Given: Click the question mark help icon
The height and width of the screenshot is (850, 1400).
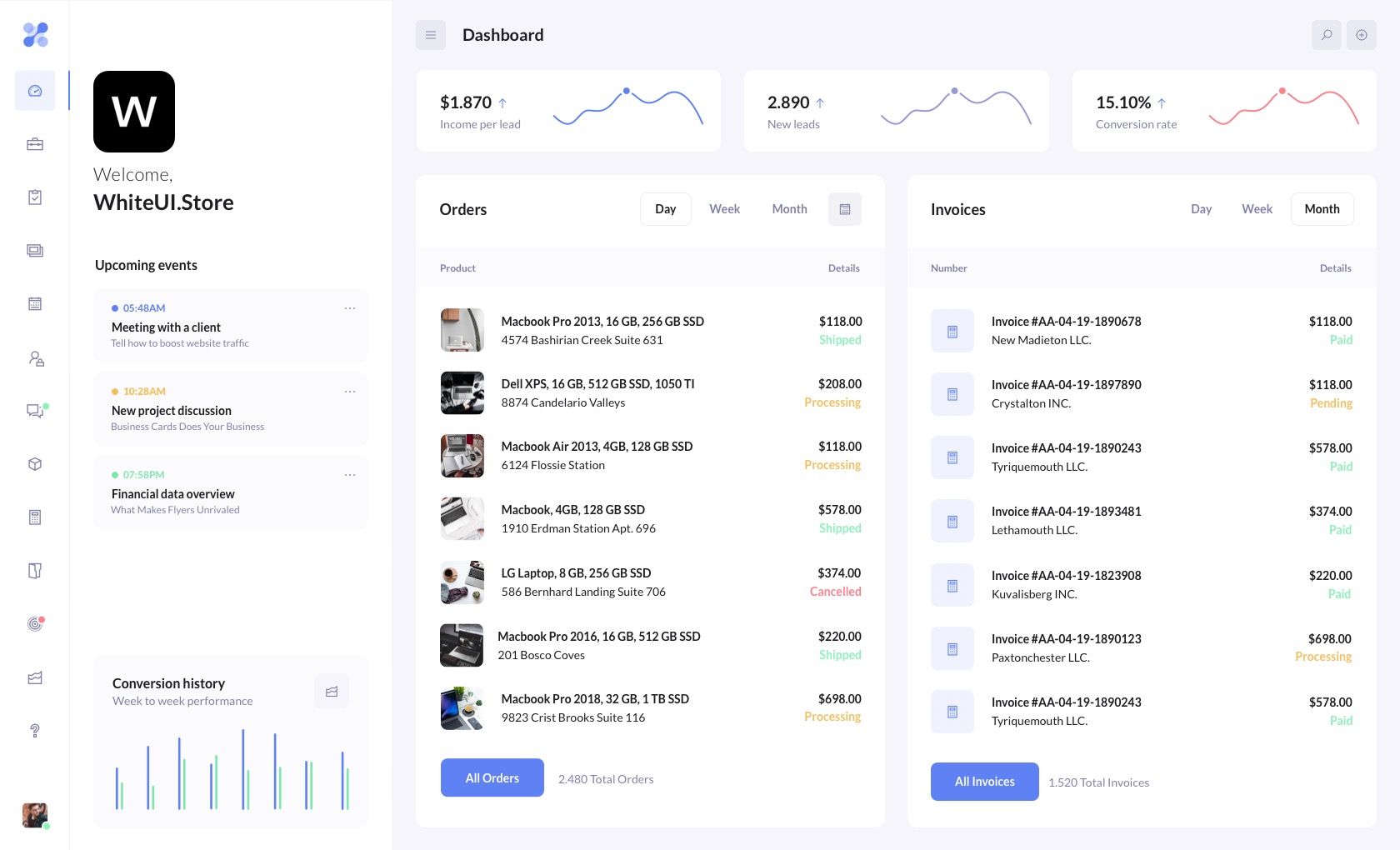Looking at the screenshot, I should coord(35,731).
